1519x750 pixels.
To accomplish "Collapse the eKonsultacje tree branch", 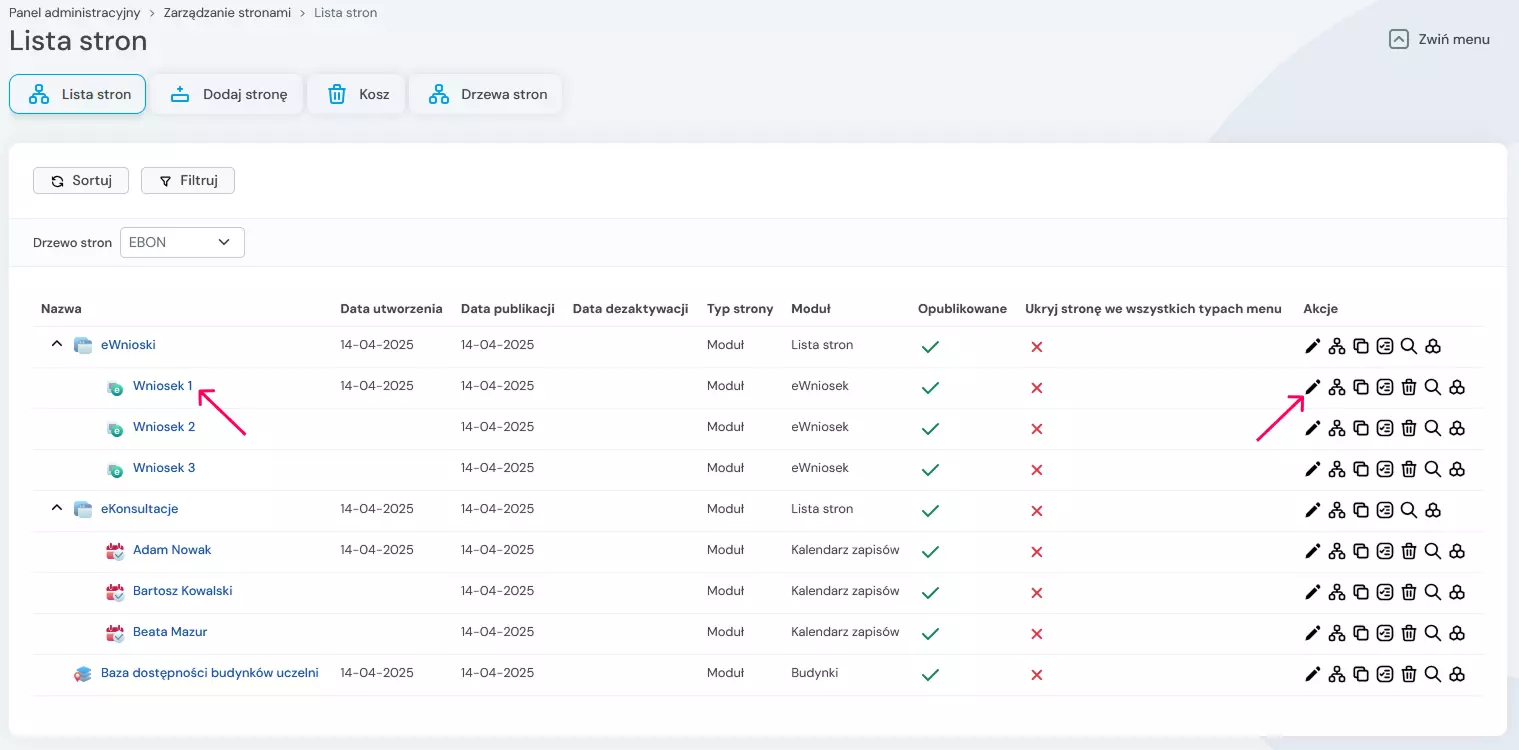I will (57, 509).
